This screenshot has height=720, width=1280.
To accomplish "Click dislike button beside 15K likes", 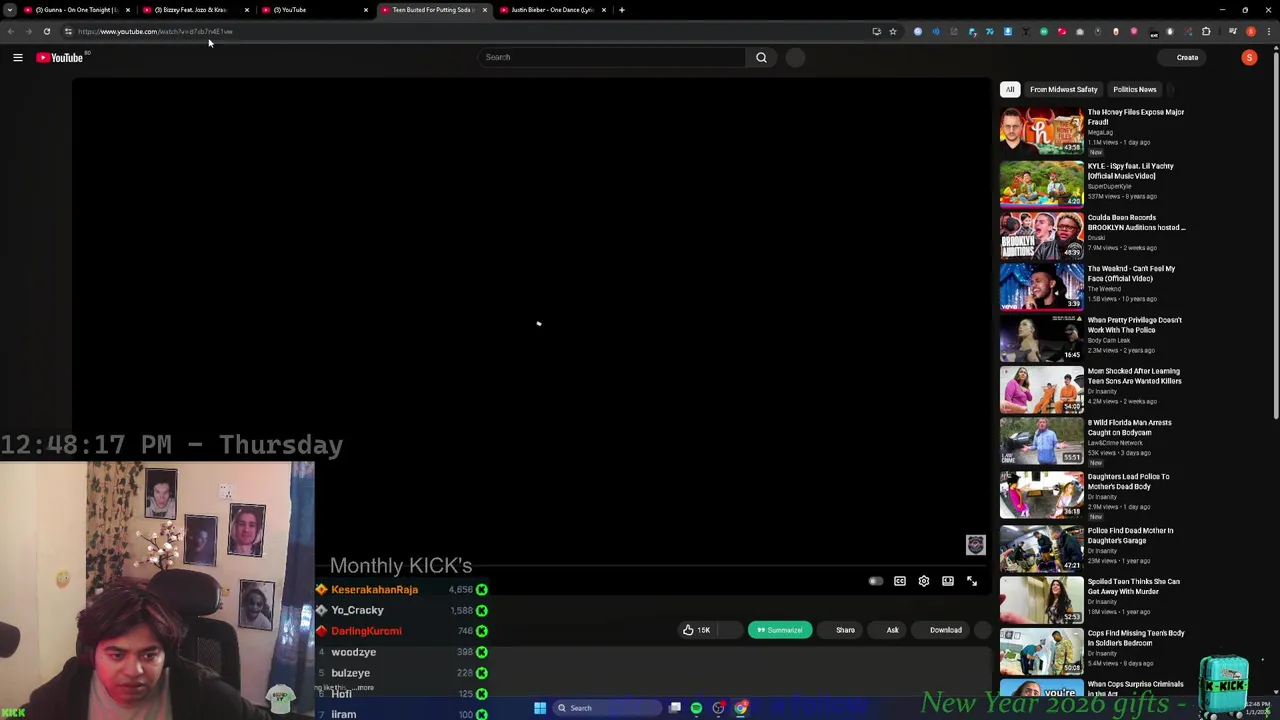I will point(732,630).
